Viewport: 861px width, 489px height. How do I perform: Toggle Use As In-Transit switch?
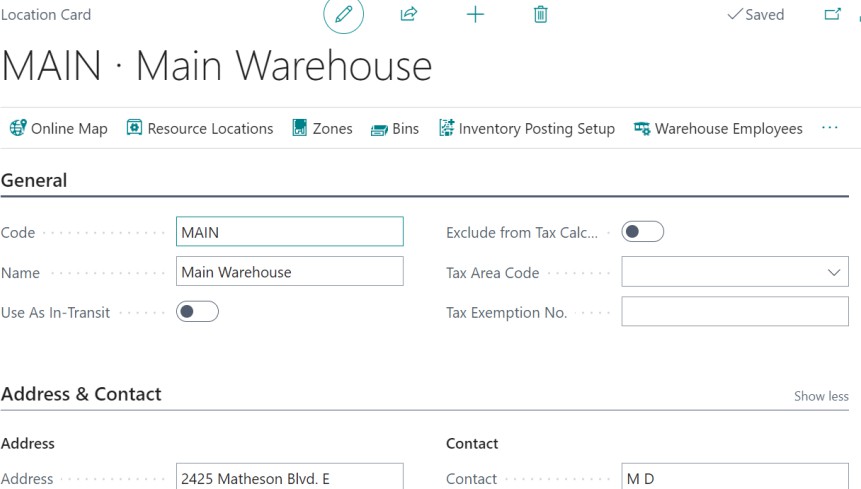pyautogui.click(x=197, y=312)
